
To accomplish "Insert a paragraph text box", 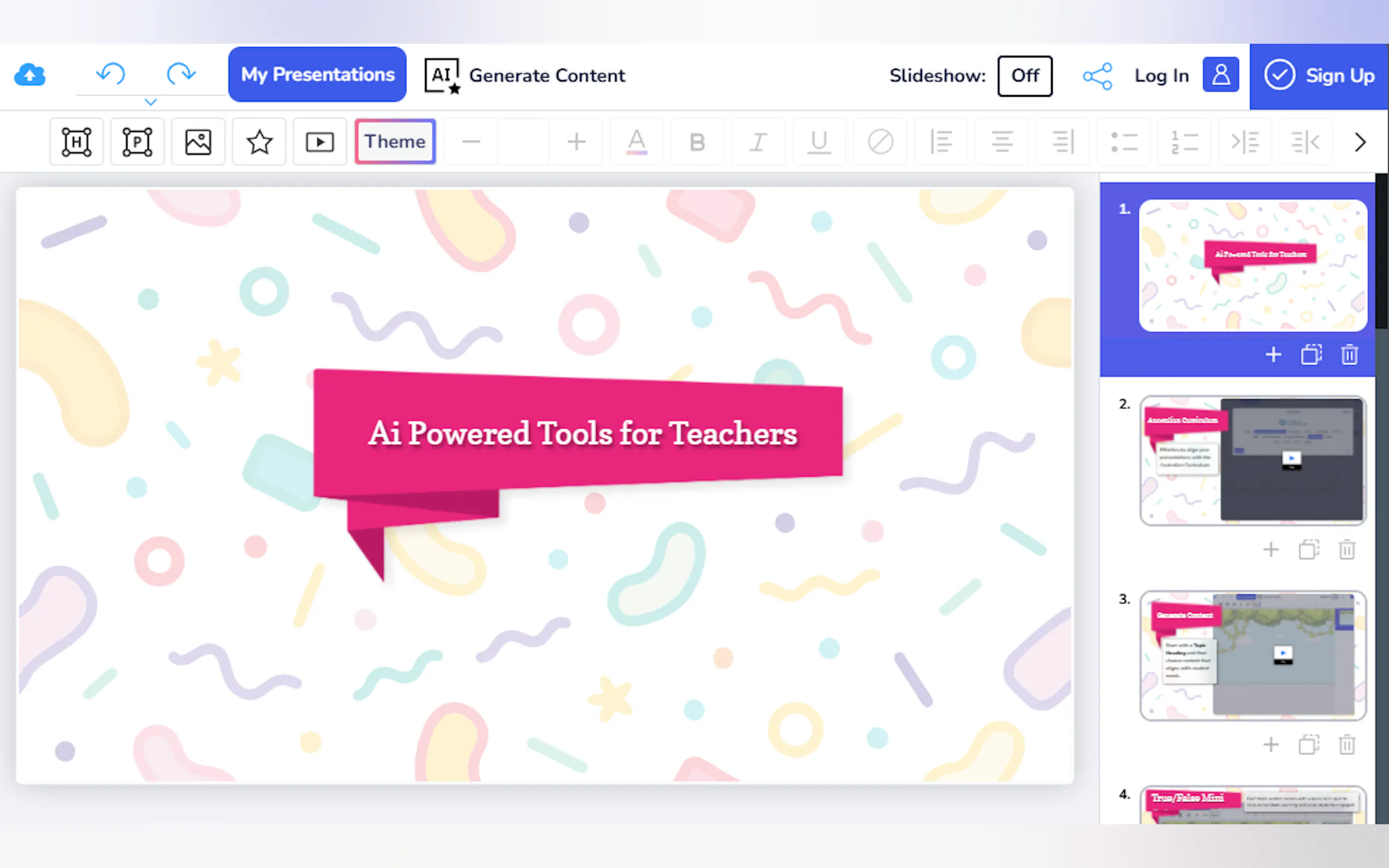I will (x=137, y=142).
